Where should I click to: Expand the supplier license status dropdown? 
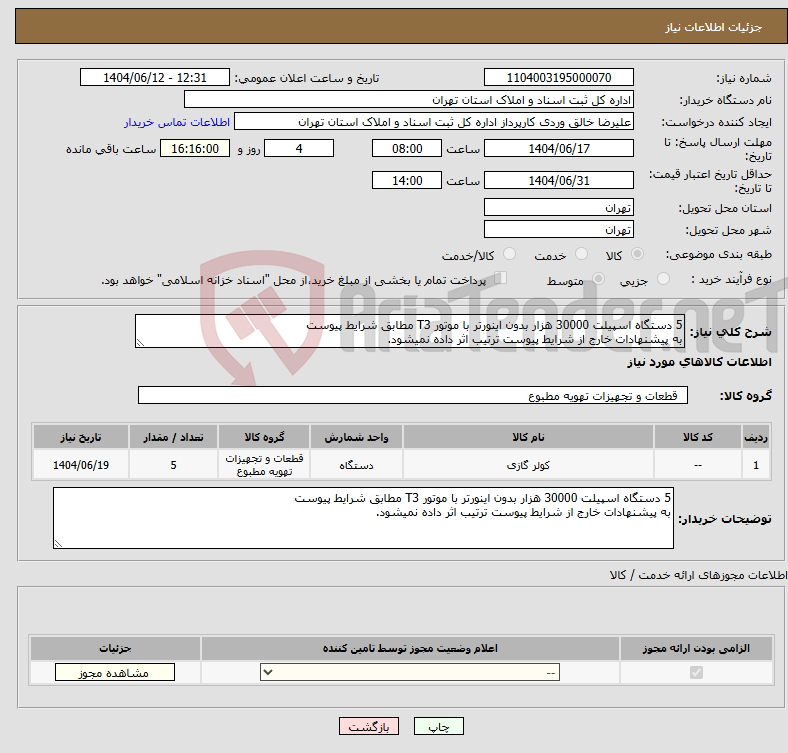pyautogui.click(x=410, y=673)
